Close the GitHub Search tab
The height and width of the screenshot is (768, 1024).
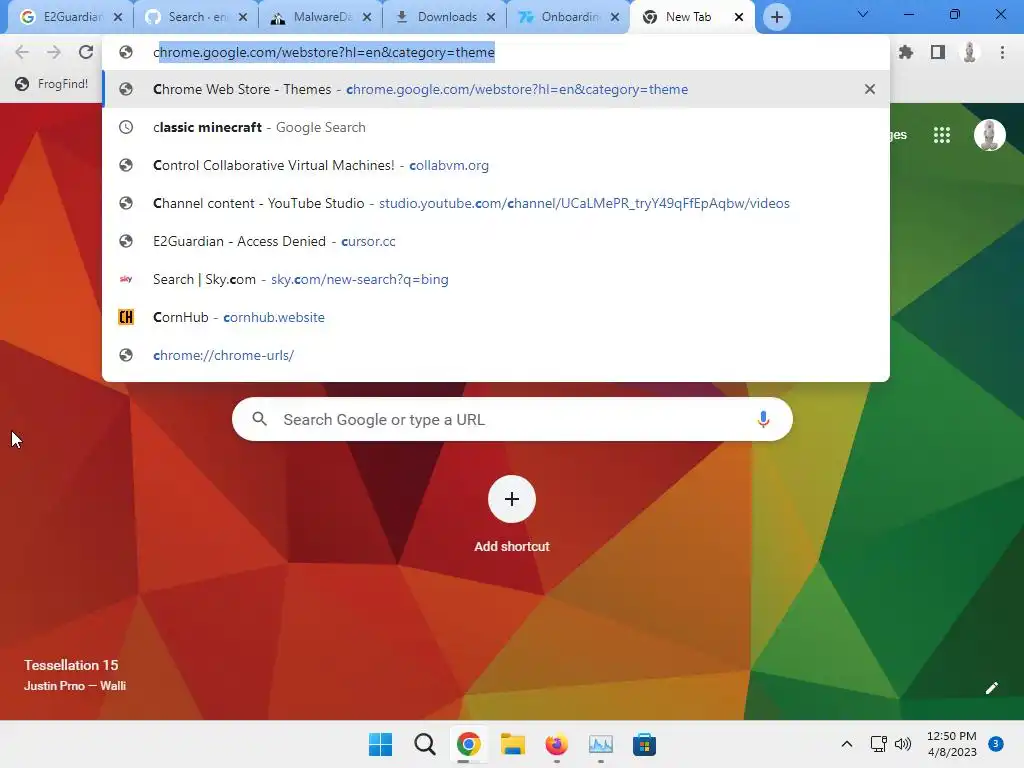243,17
